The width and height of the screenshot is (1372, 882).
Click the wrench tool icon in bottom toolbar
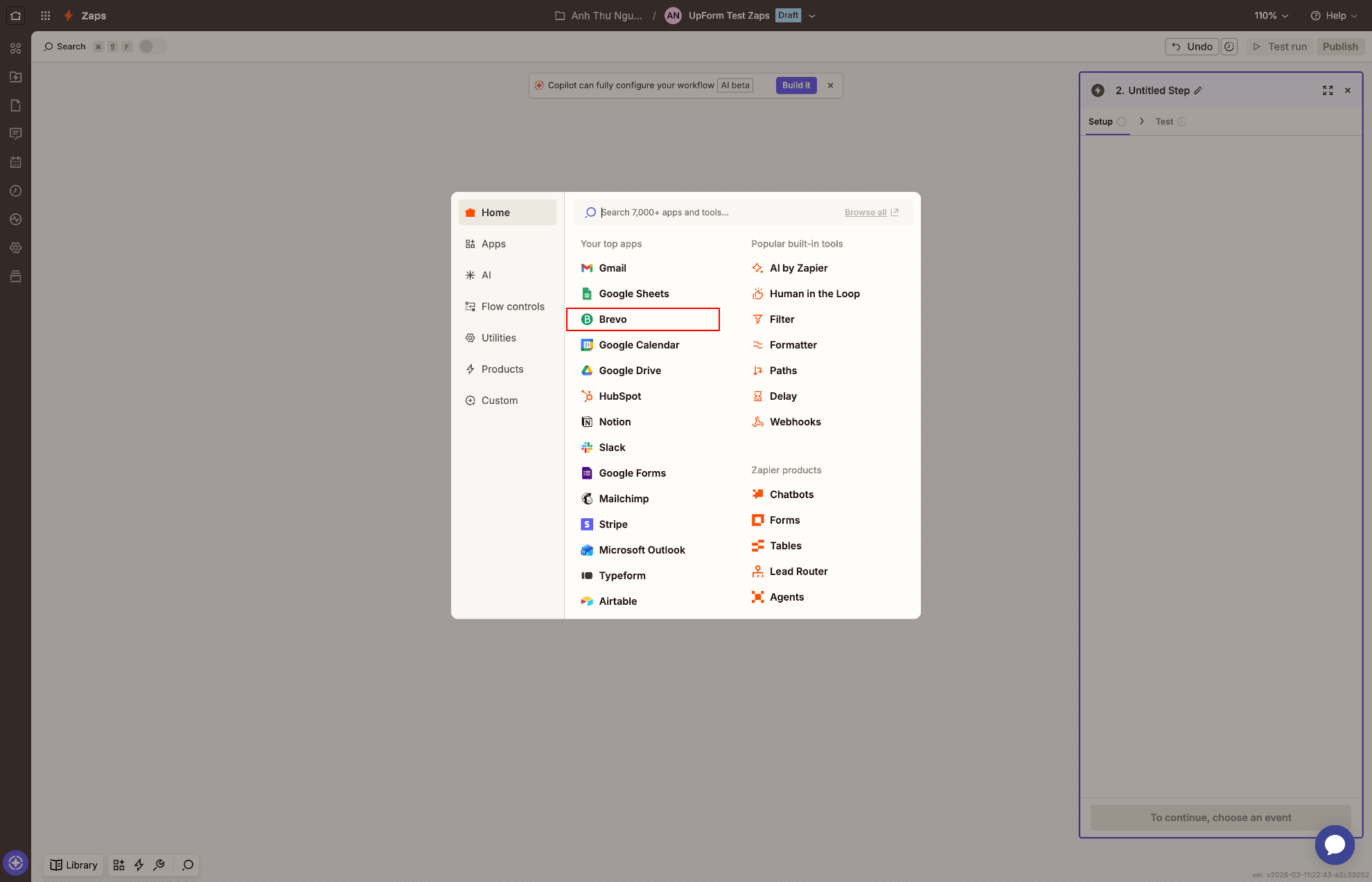[x=159, y=865]
